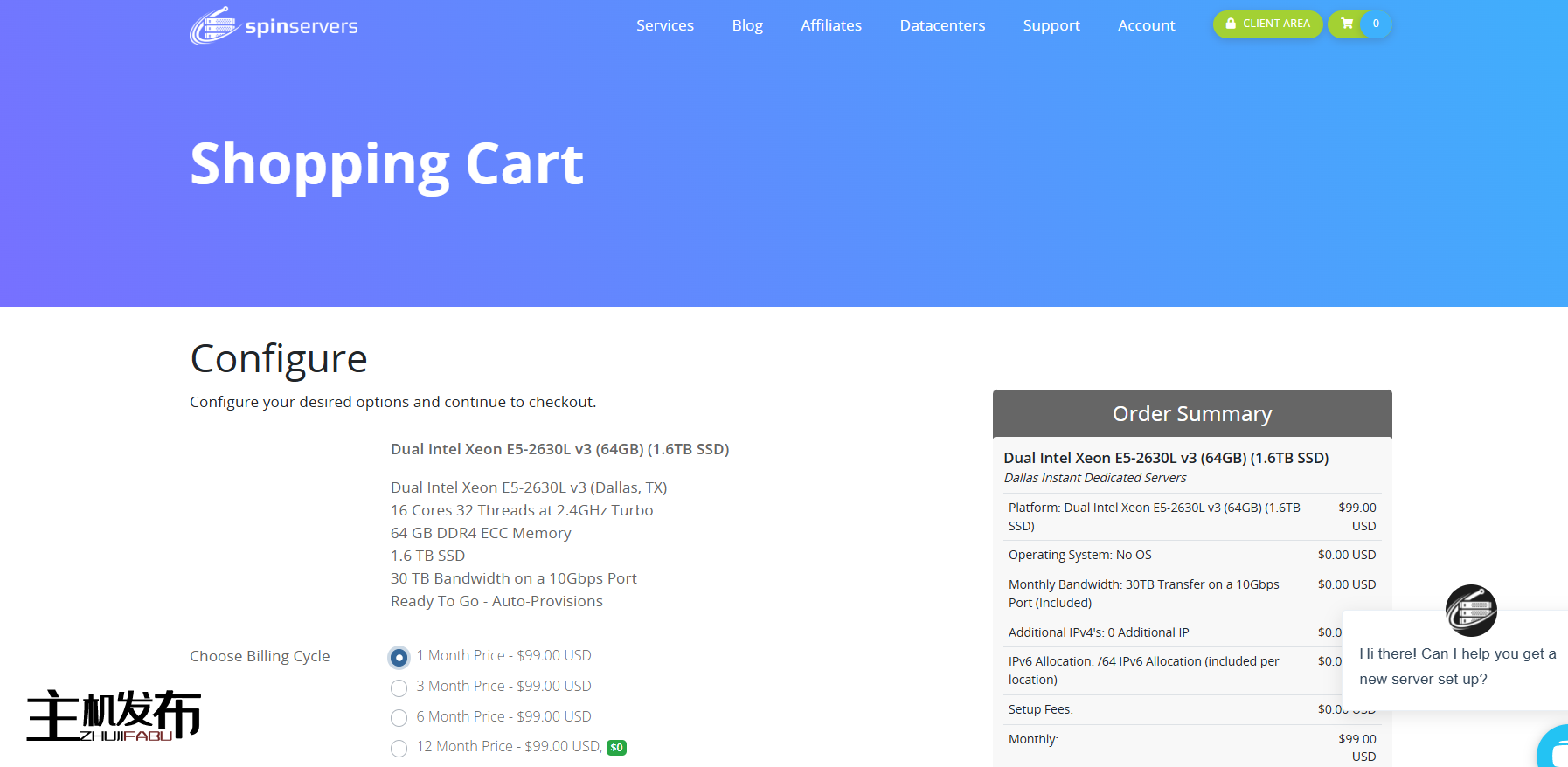Click the chat greeting message popup

pyautogui.click(x=1457, y=666)
